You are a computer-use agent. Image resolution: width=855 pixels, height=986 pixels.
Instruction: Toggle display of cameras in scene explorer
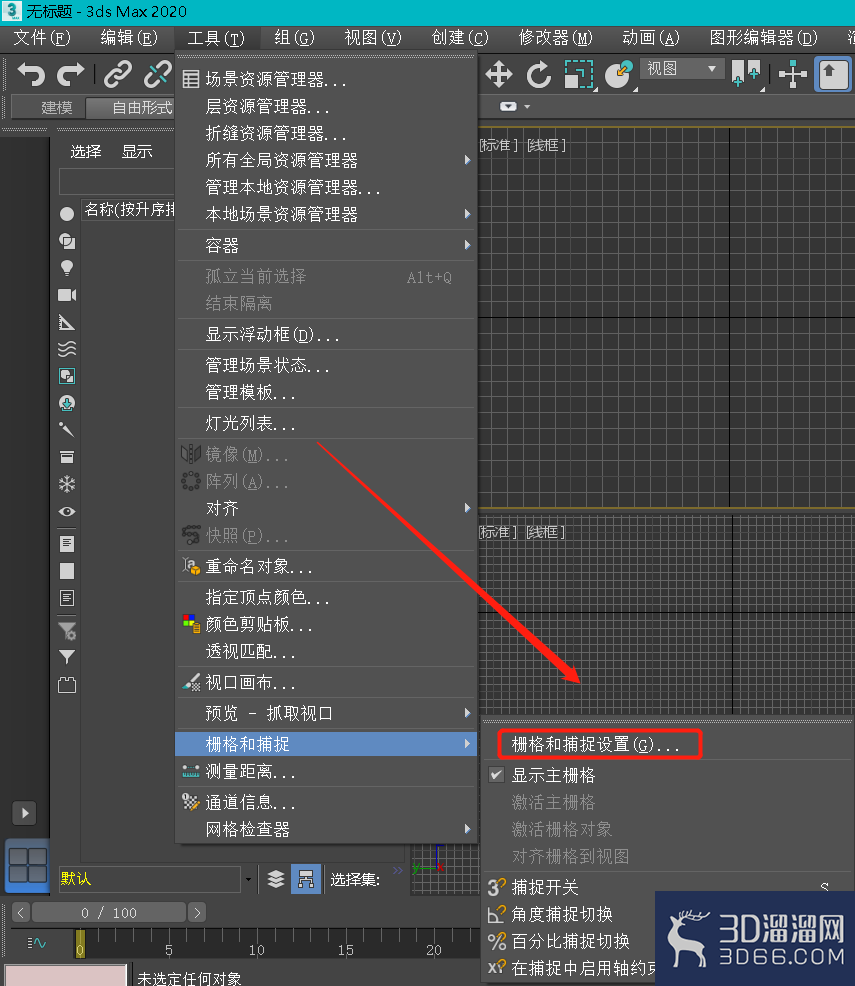(x=67, y=295)
